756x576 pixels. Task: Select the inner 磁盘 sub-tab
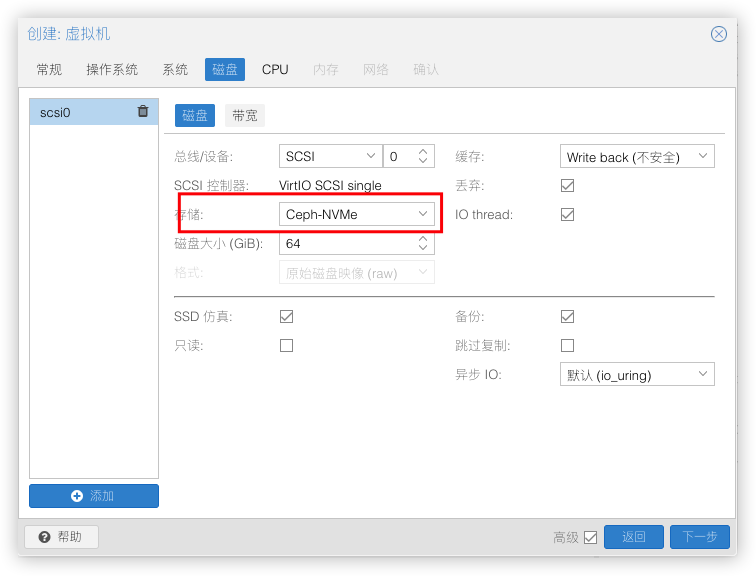[195, 116]
